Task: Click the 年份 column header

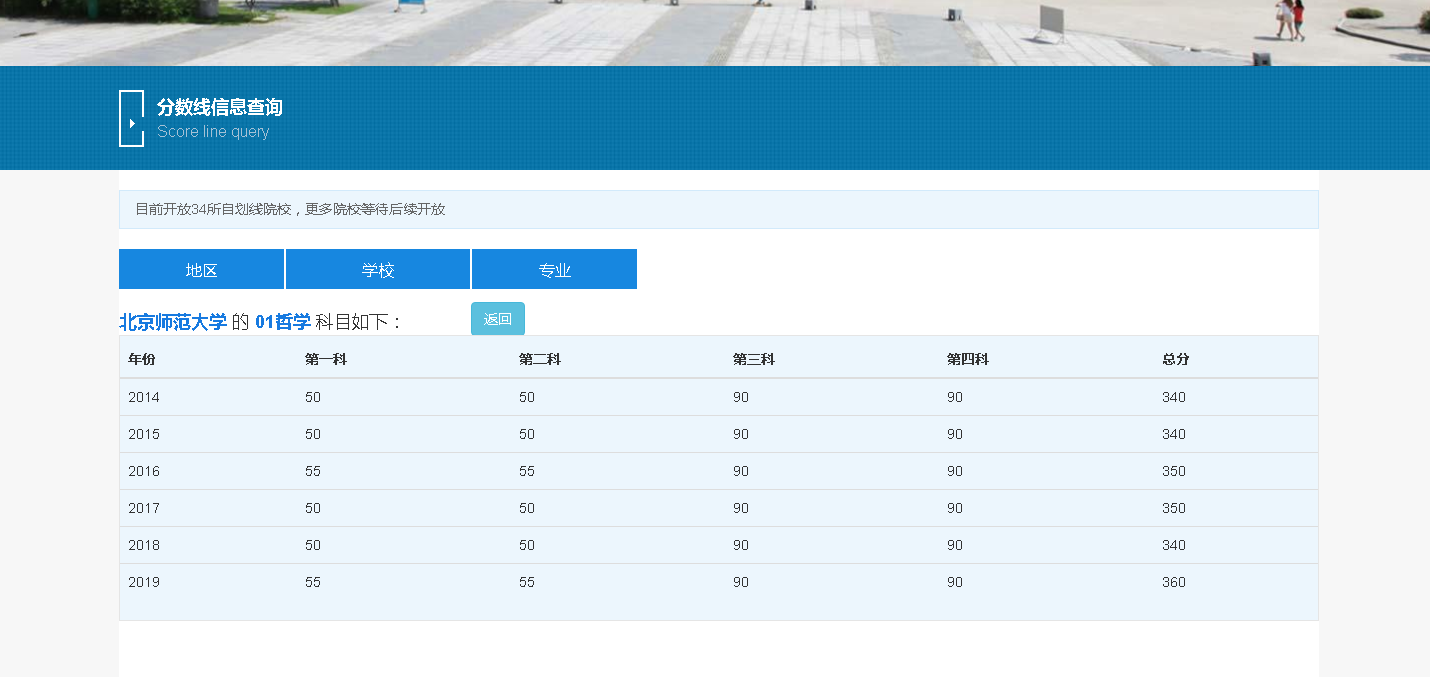Action: [x=142, y=359]
